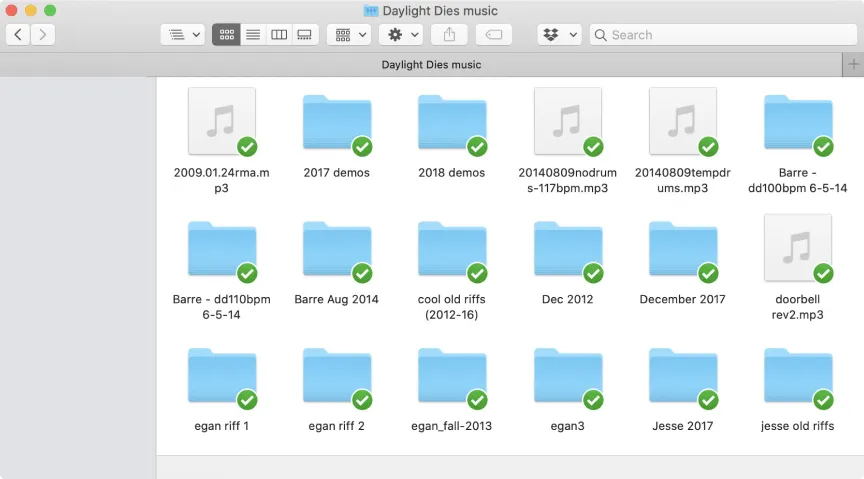Click the 'December 2017' name label

point(683,299)
